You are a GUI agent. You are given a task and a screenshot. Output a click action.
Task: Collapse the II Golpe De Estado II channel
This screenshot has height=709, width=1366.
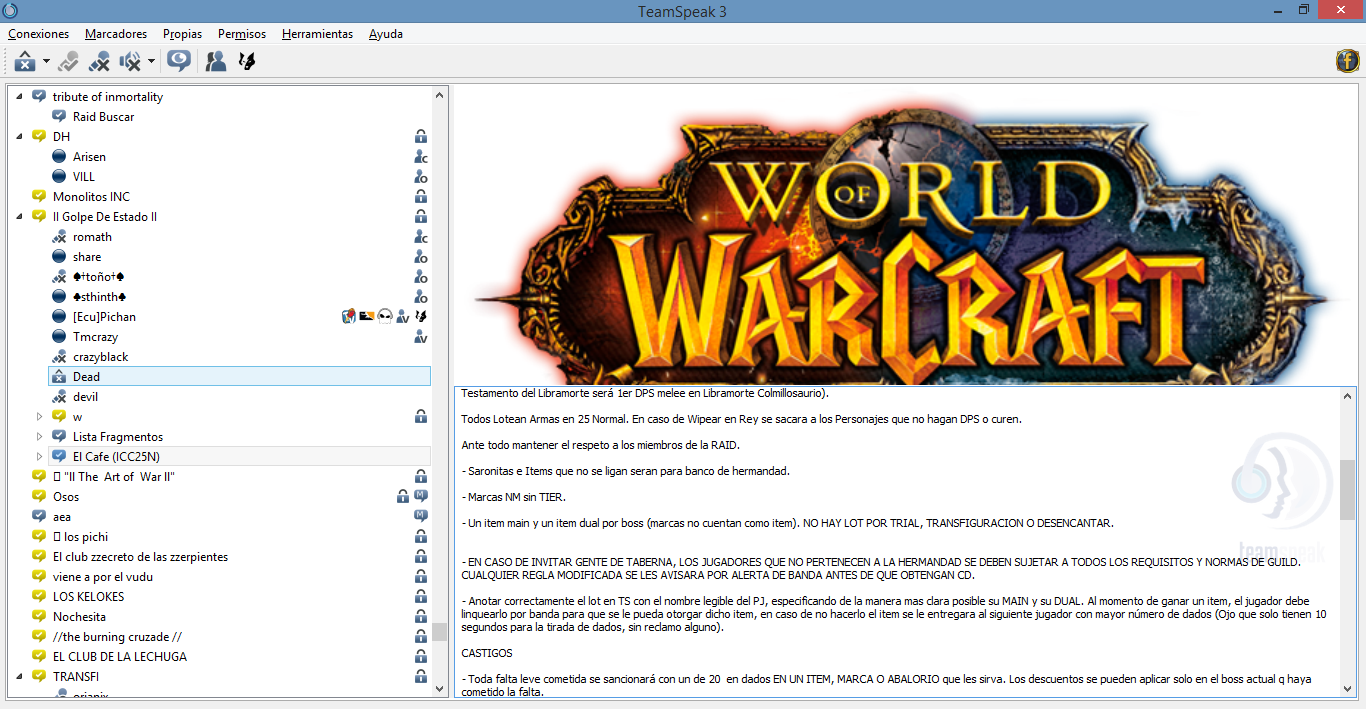(19, 217)
